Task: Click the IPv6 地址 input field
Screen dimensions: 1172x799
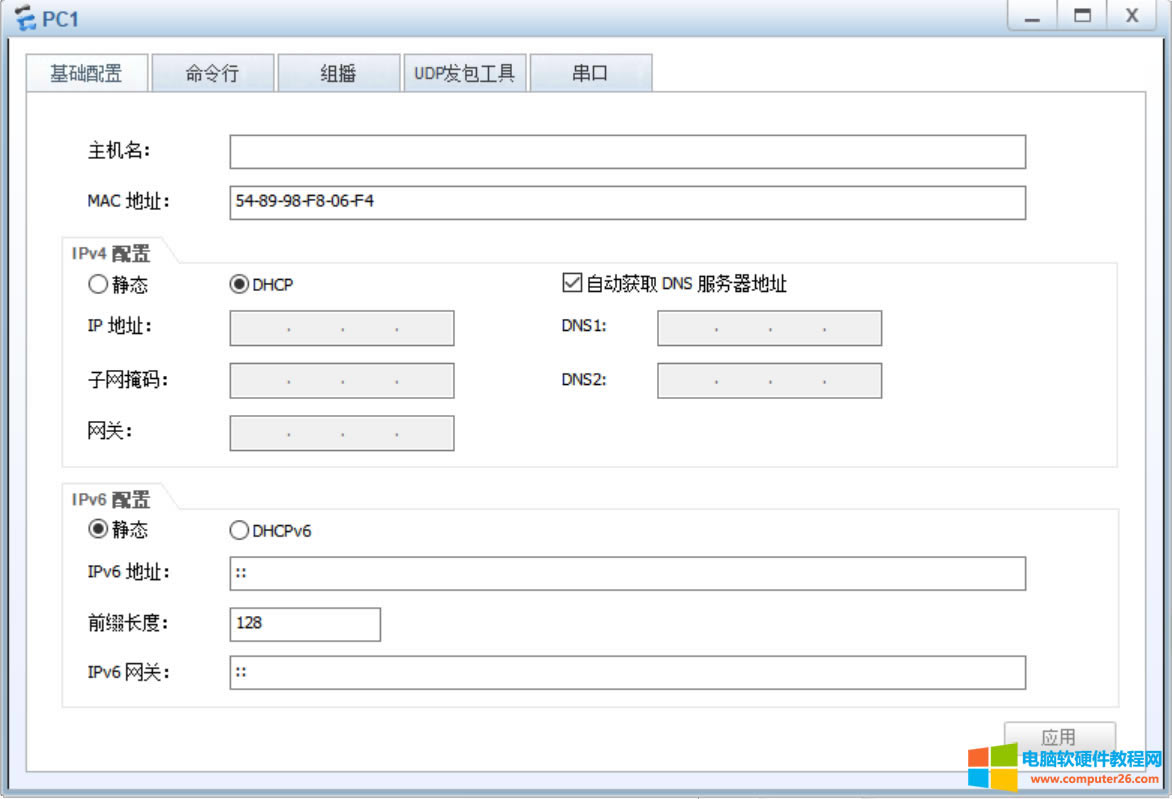Action: point(627,573)
